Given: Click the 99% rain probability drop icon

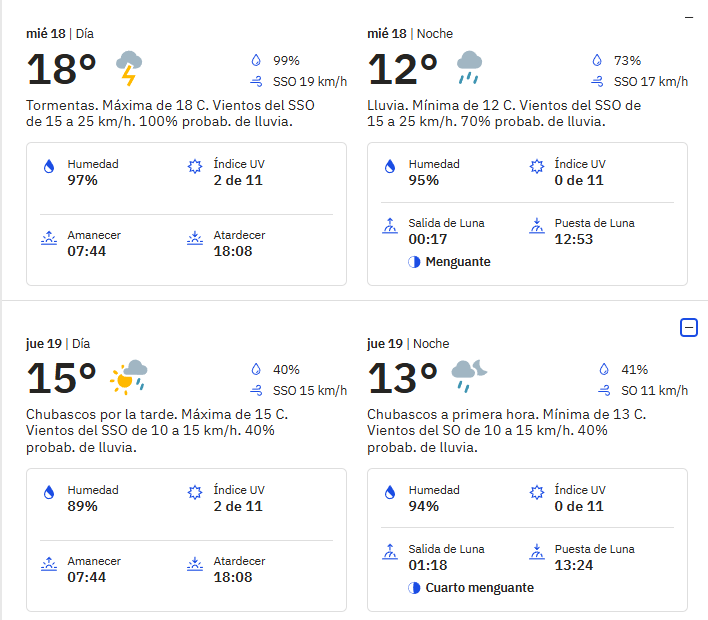Looking at the screenshot, I should coord(256,60).
